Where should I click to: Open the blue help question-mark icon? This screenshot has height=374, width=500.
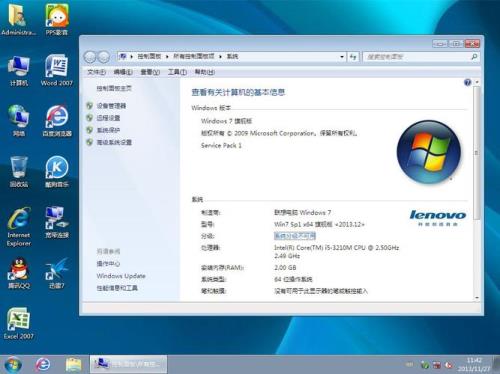pos(468,82)
